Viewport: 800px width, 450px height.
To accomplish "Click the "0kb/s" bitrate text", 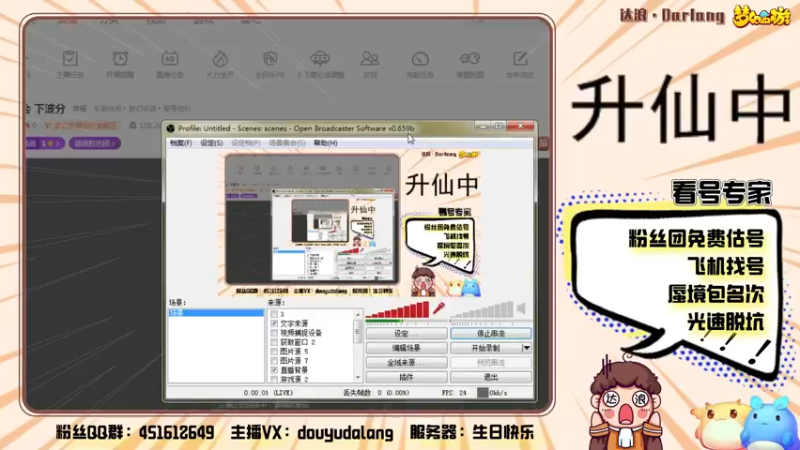I will [498, 393].
